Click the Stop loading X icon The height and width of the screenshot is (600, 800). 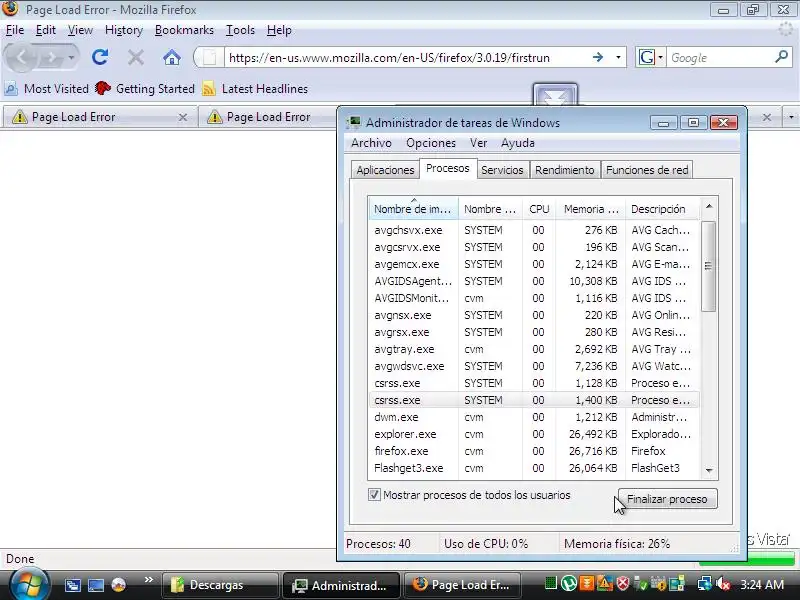point(136,58)
